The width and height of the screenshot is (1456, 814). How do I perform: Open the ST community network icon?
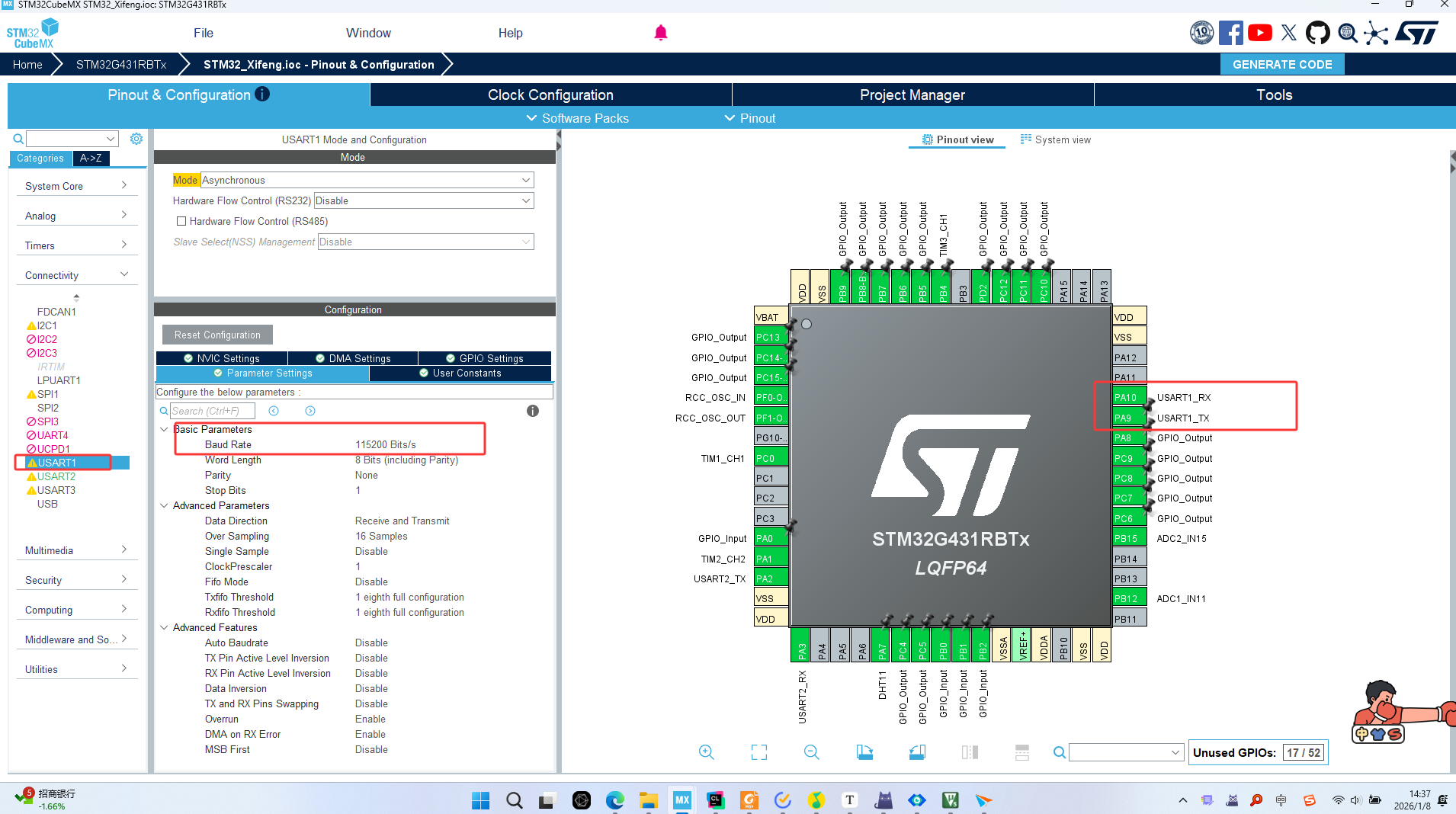1376,33
